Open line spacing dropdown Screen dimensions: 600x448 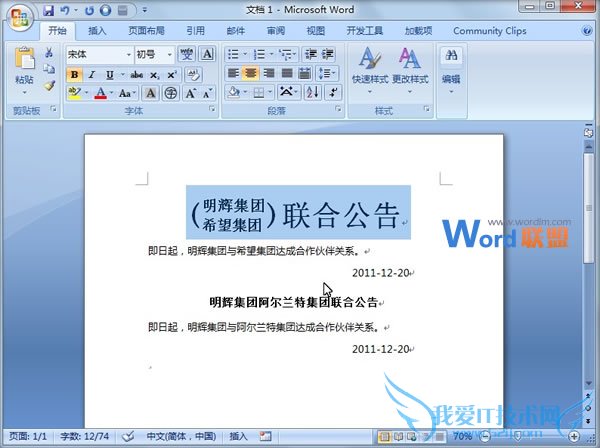click(327, 73)
